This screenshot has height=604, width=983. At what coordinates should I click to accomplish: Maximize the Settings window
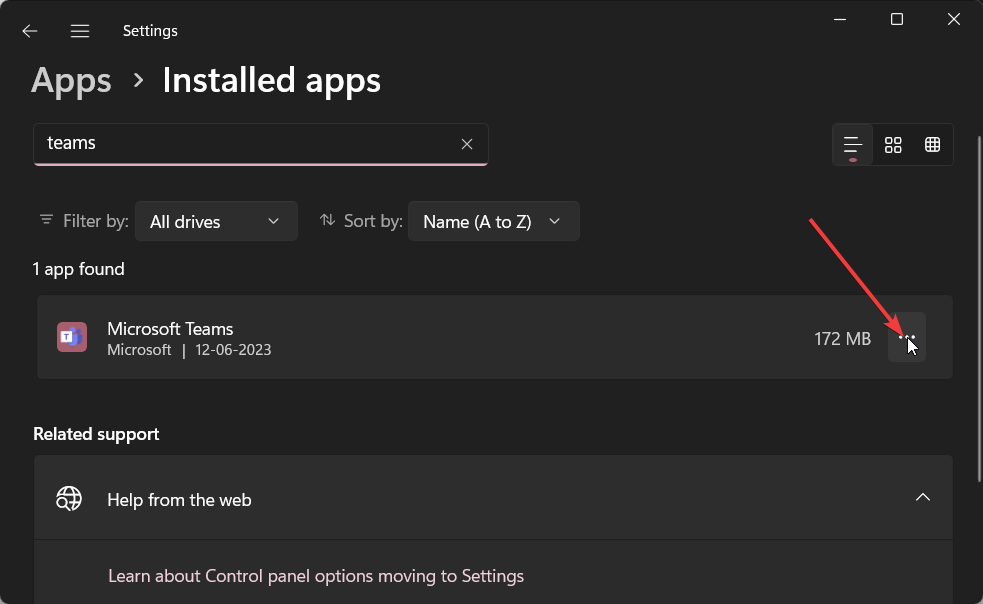pyautogui.click(x=896, y=19)
